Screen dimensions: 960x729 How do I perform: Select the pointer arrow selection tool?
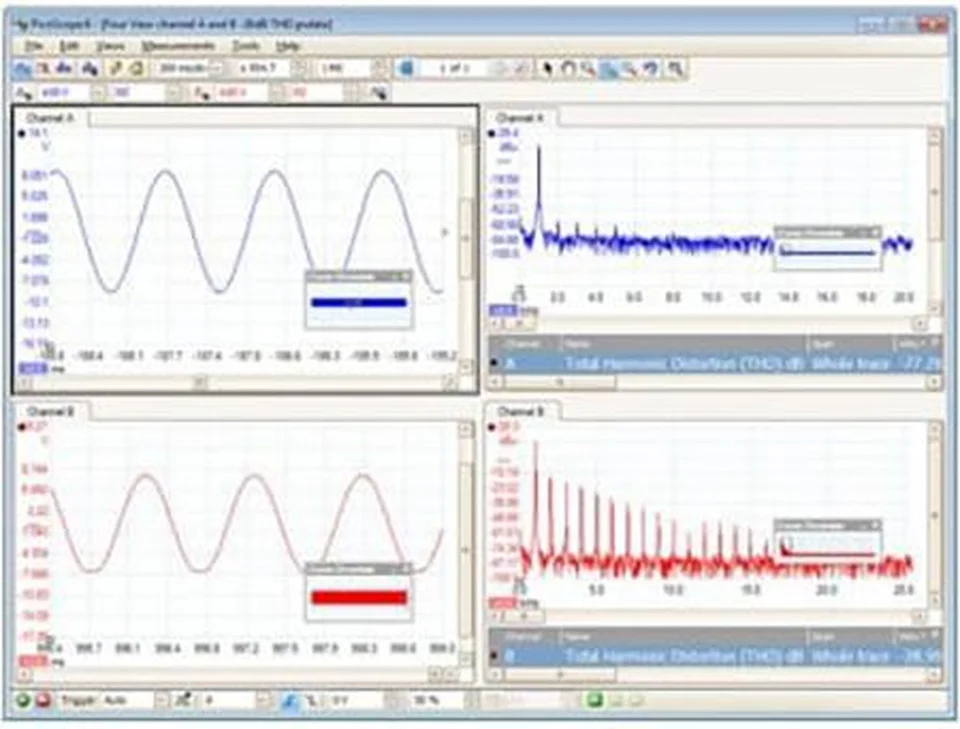coord(547,69)
